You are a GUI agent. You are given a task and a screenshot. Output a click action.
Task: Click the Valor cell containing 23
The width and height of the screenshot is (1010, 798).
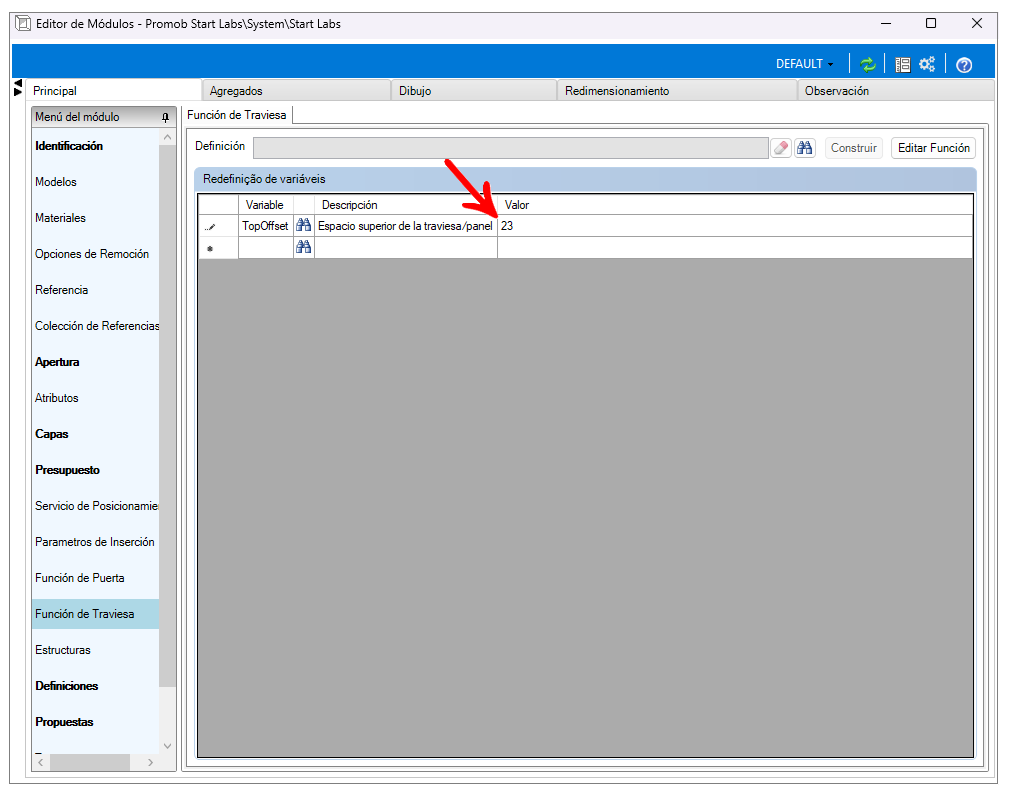734,226
